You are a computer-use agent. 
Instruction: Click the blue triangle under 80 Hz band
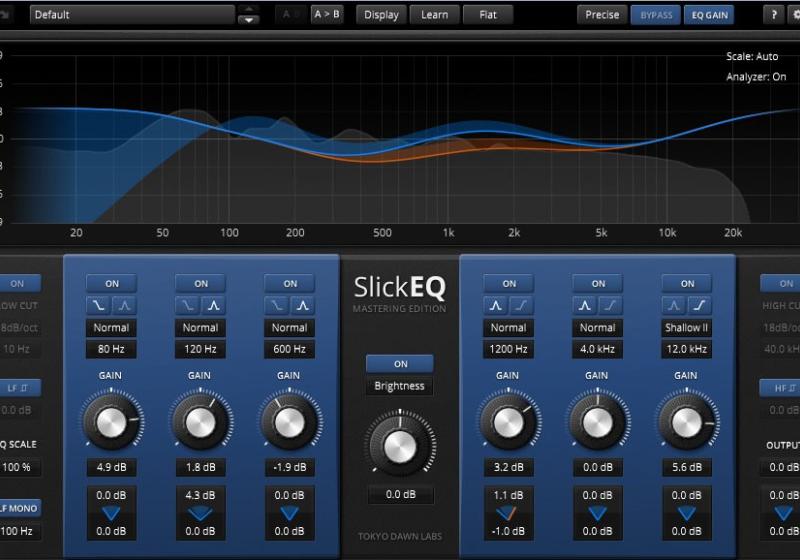coord(111,514)
